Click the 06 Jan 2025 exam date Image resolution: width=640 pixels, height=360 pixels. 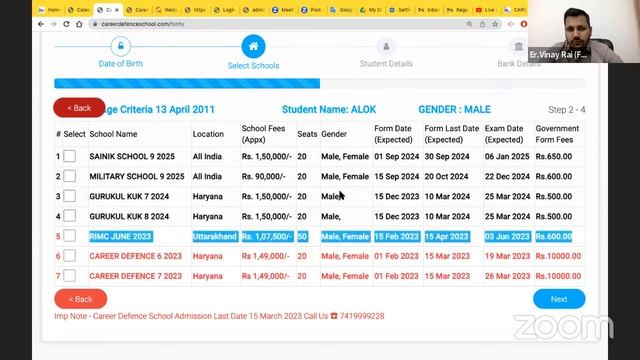(507, 156)
